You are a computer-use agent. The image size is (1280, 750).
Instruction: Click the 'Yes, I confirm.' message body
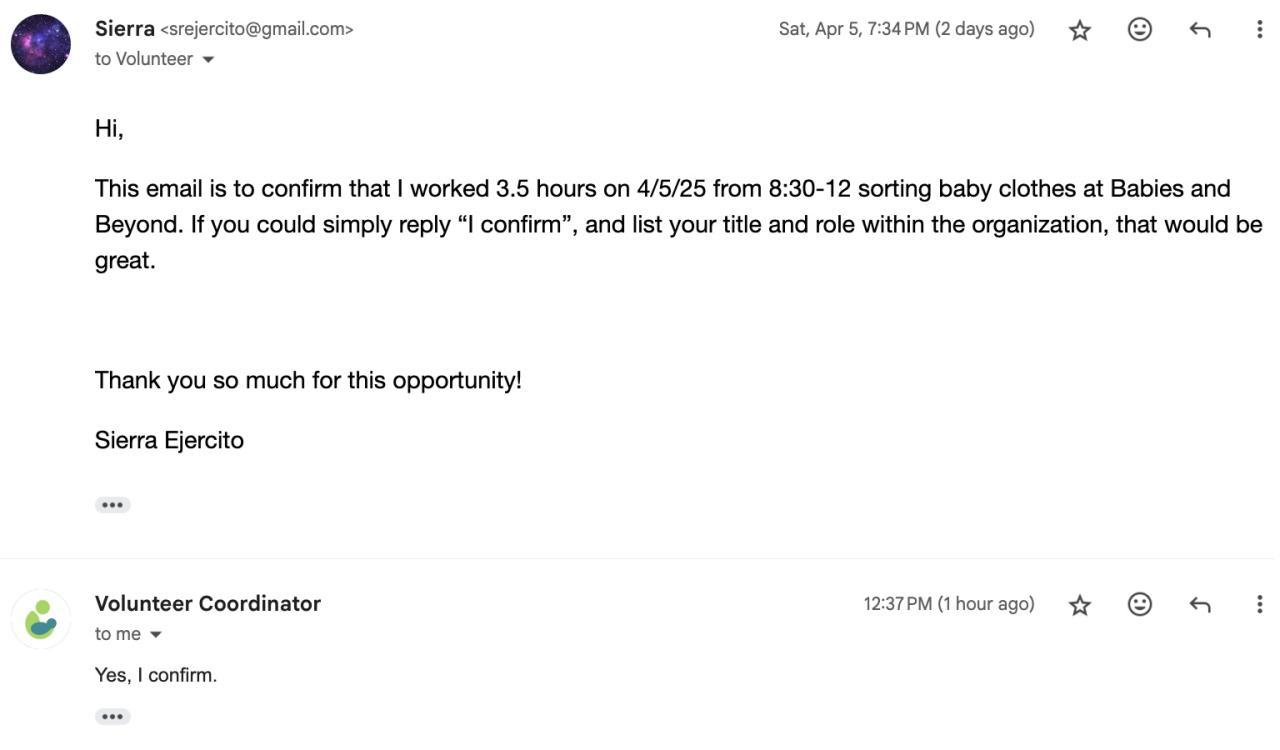(156, 675)
